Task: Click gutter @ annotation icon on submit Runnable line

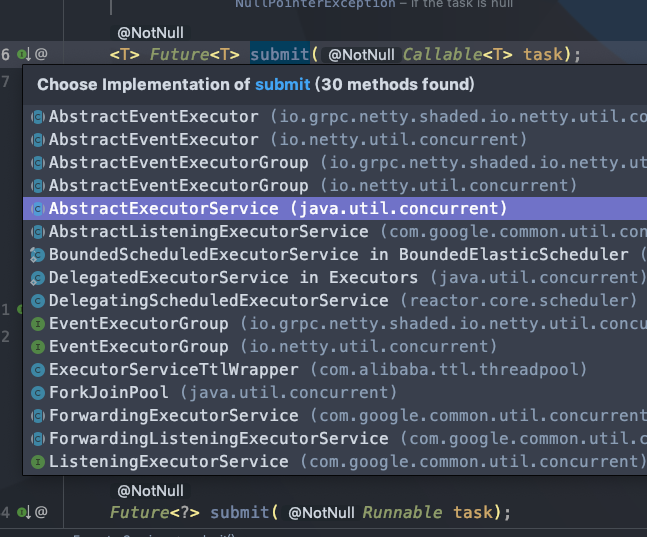Action: tap(41, 512)
